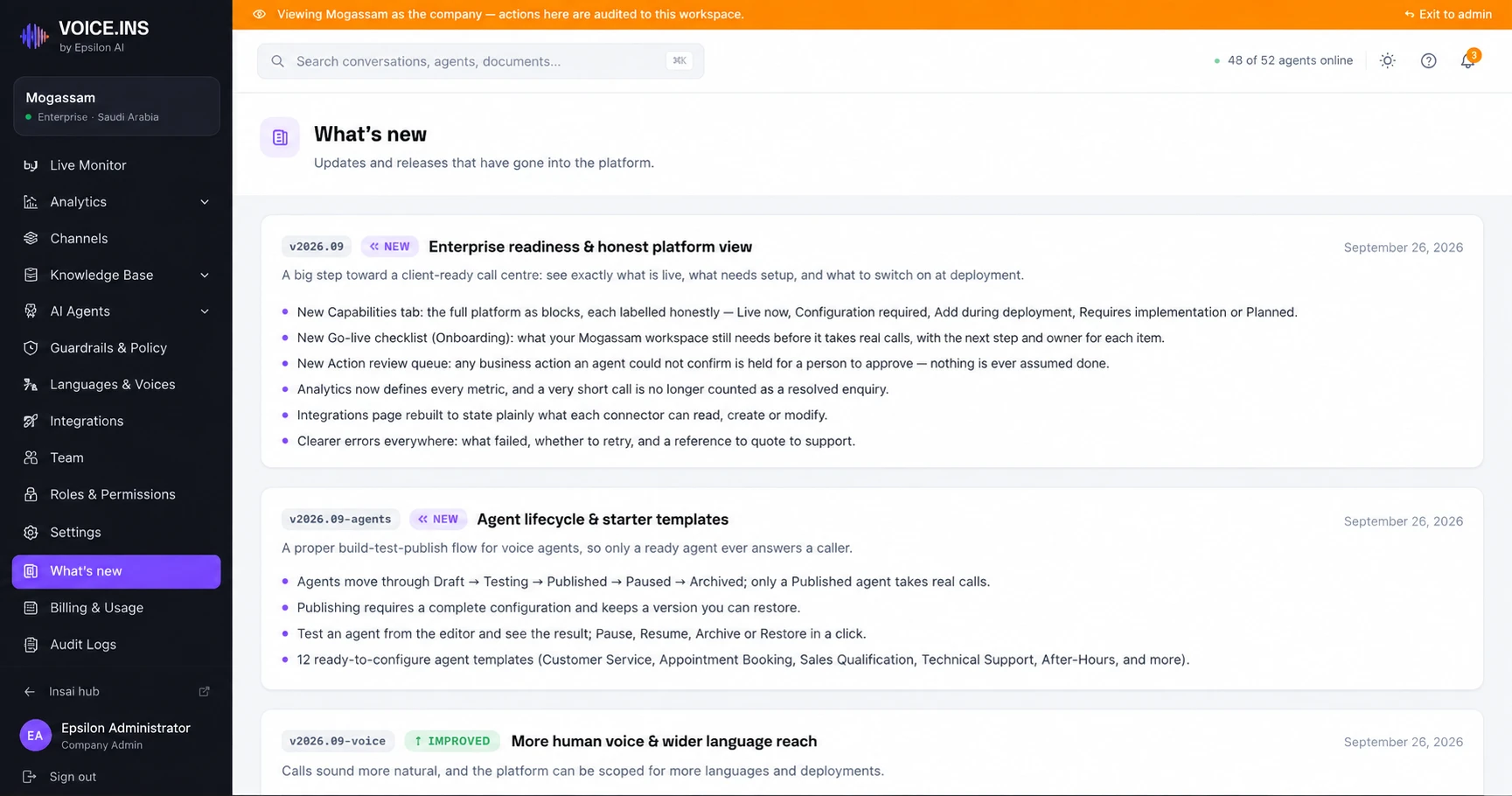Click 'Enterprise readiness & honest platform view' title
Image resolution: width=1512 pixels, height=796 pixels.
click(590, 247)
